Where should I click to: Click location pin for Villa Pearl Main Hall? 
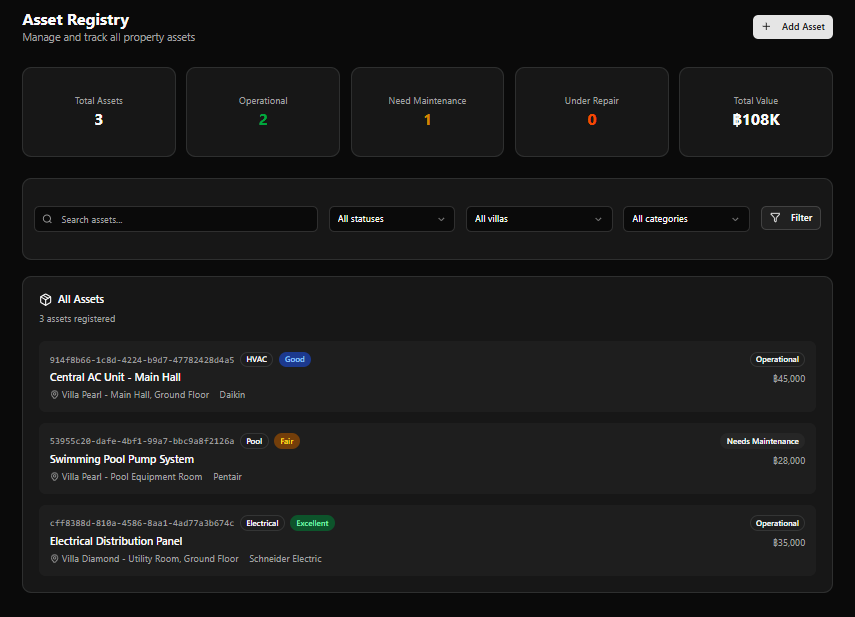coord(55,395)
